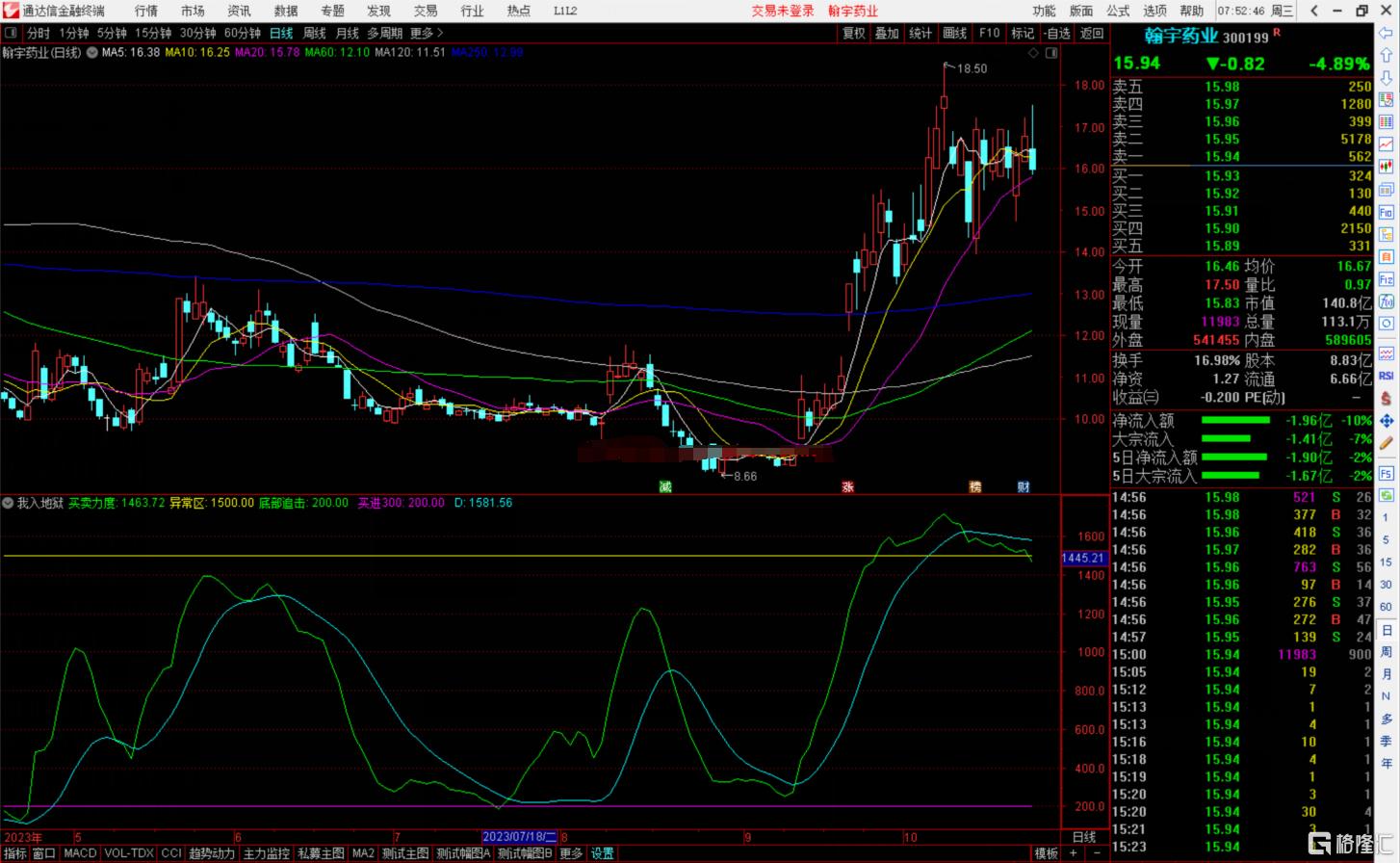Open the 公式 menu
The image size is (1400, 863).
coord(1118,11)
